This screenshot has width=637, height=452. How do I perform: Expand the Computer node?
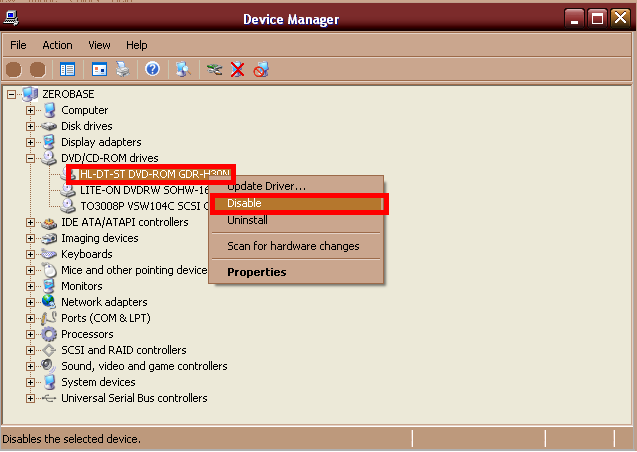(x=30, y=110)
